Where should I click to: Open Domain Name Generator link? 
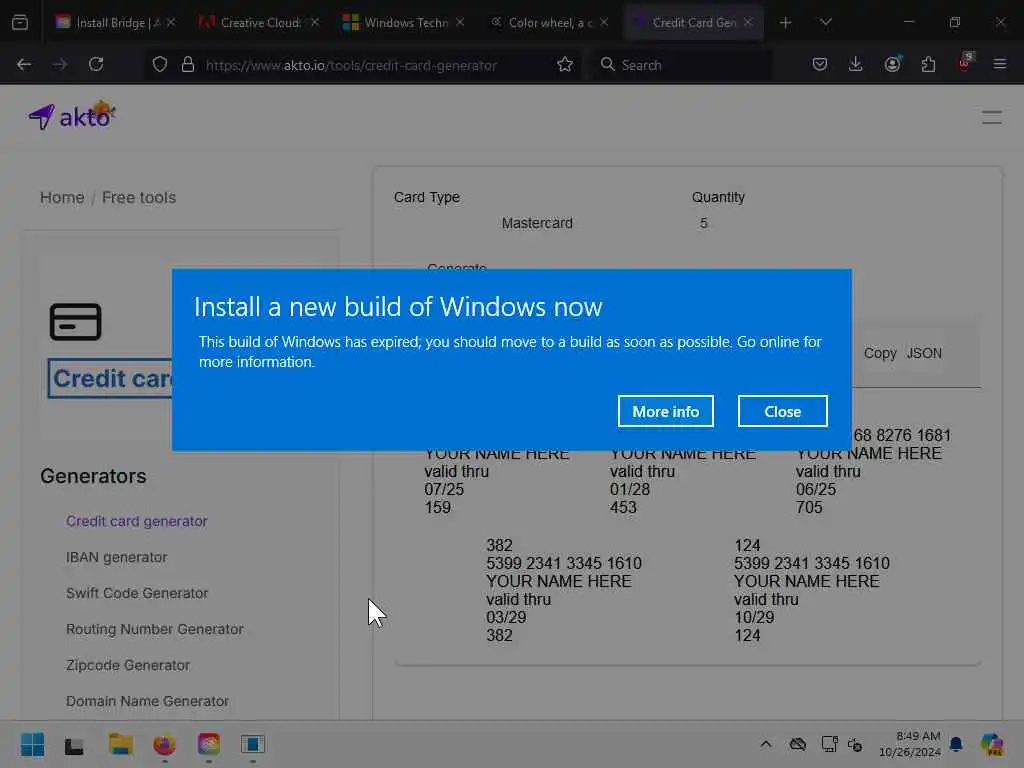pos(147,701)
